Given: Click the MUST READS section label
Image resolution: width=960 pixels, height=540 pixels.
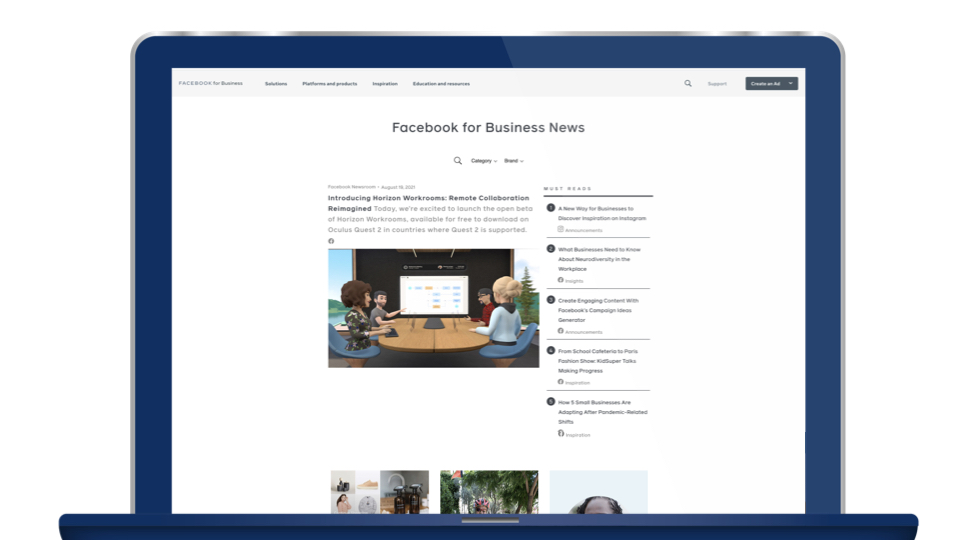Looking at the screenshot, I should click(x=568, y=189).
